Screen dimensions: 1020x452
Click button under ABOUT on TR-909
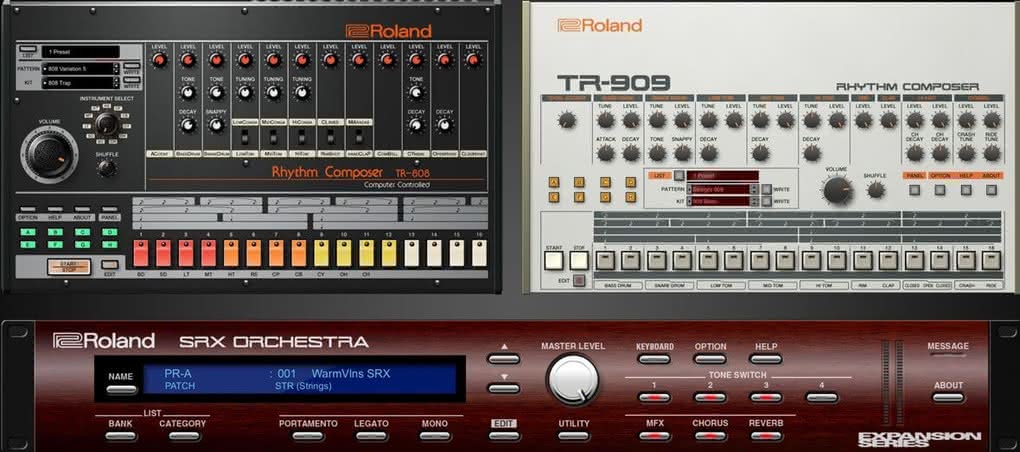tap(991, 190)
